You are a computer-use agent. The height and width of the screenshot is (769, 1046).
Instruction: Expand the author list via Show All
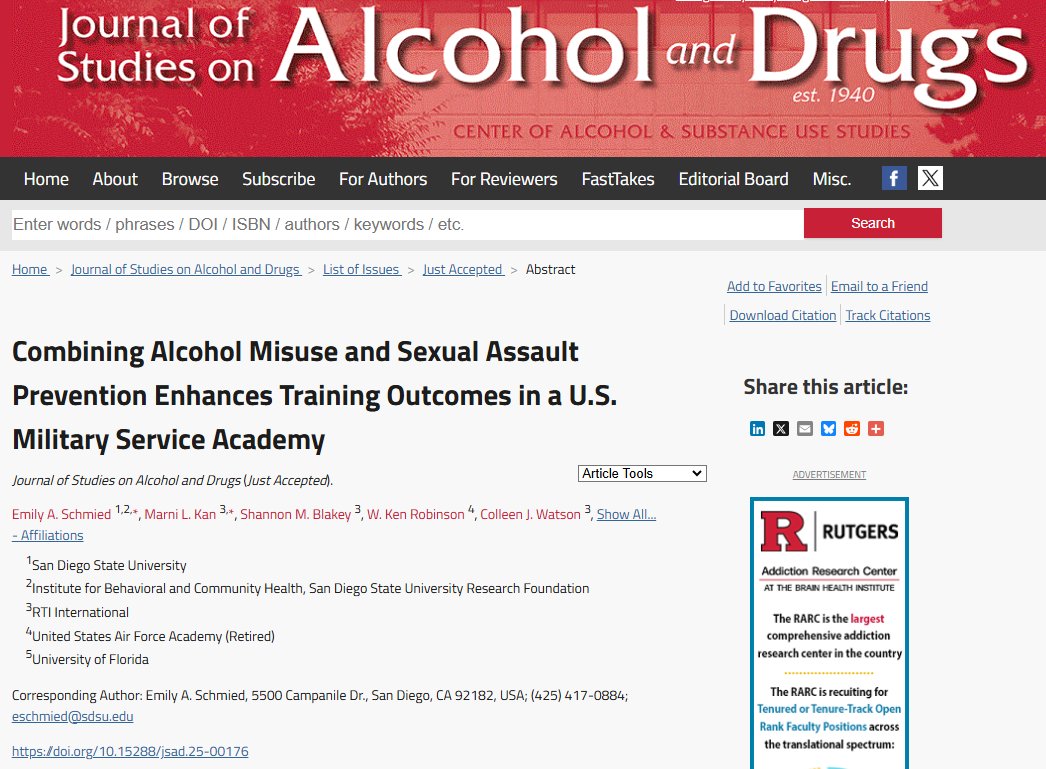click(x=626, y=514)
